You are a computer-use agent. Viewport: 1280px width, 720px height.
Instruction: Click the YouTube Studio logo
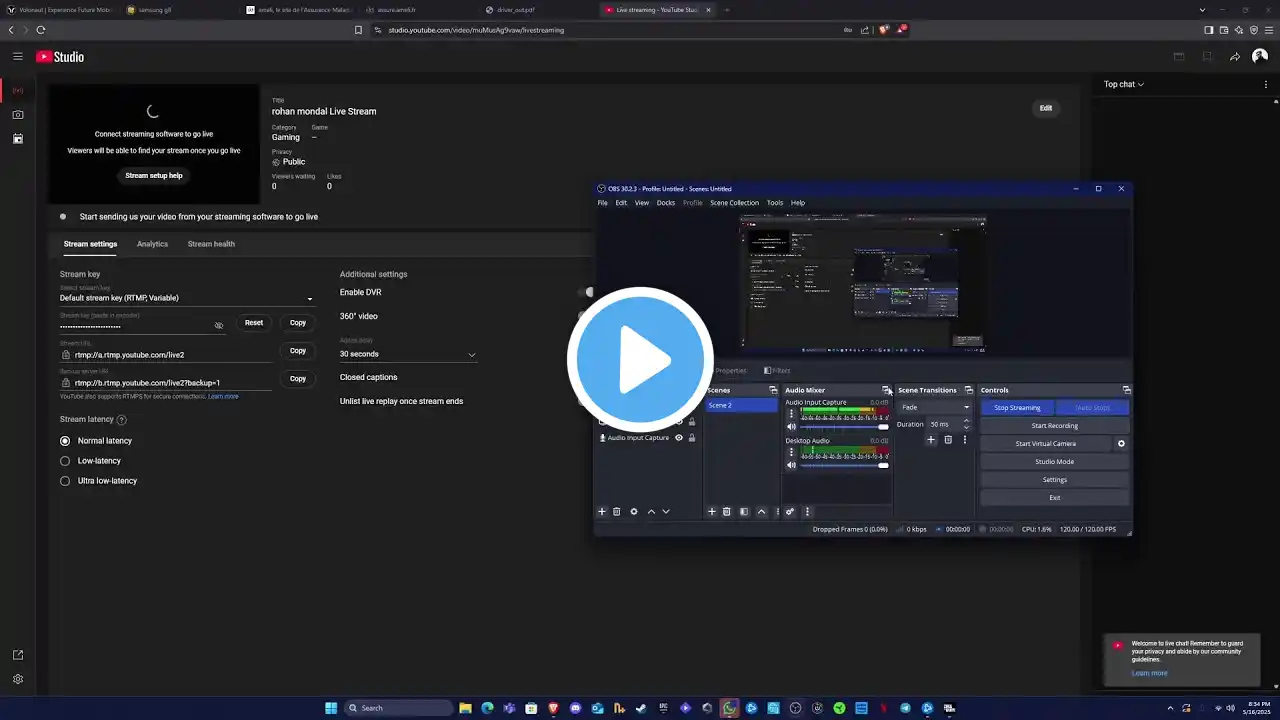[x=60, y=56]
